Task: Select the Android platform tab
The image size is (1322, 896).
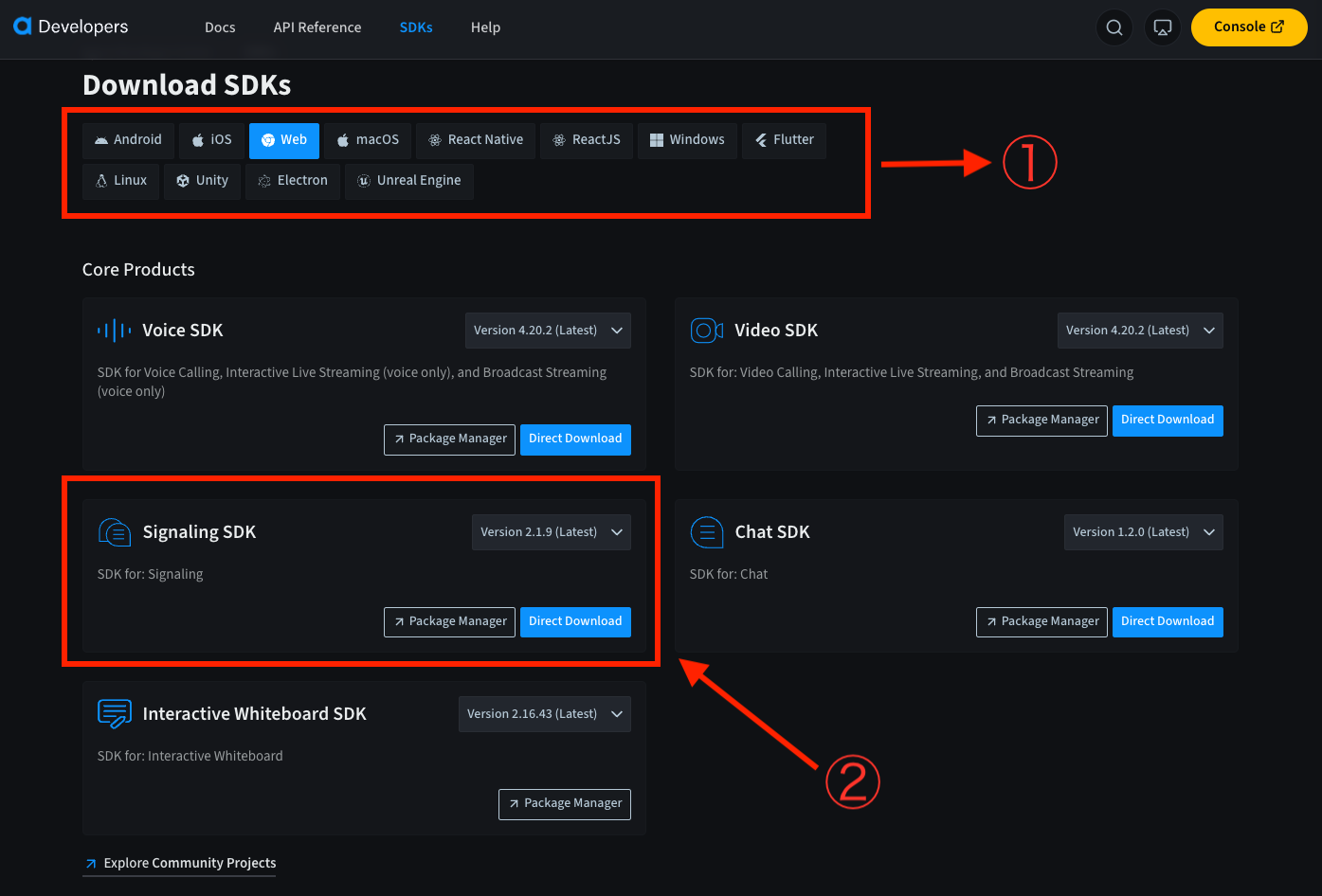Action: (128, 140)
